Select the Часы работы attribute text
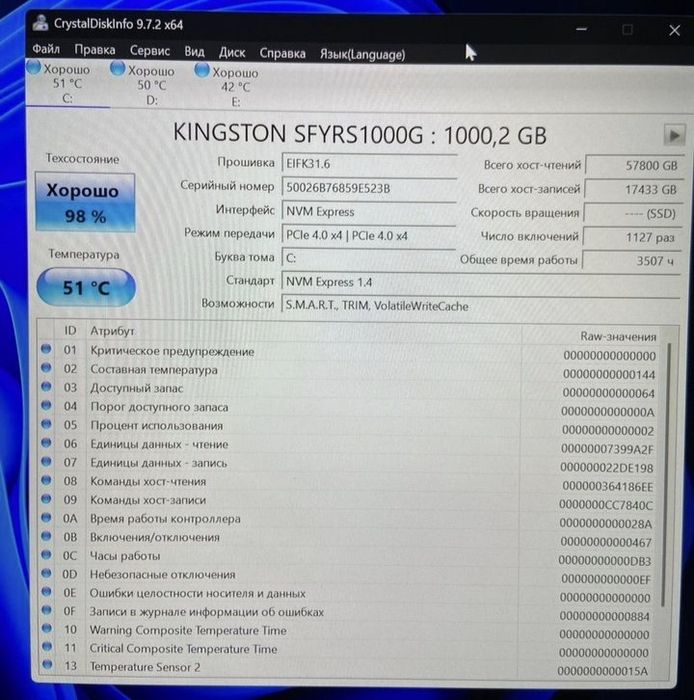Viewport: 694px width, 700px height. [x=125, y=556]
